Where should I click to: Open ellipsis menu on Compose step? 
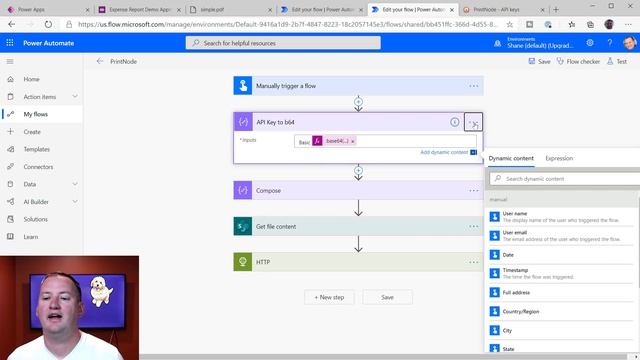tap(473, 191)
